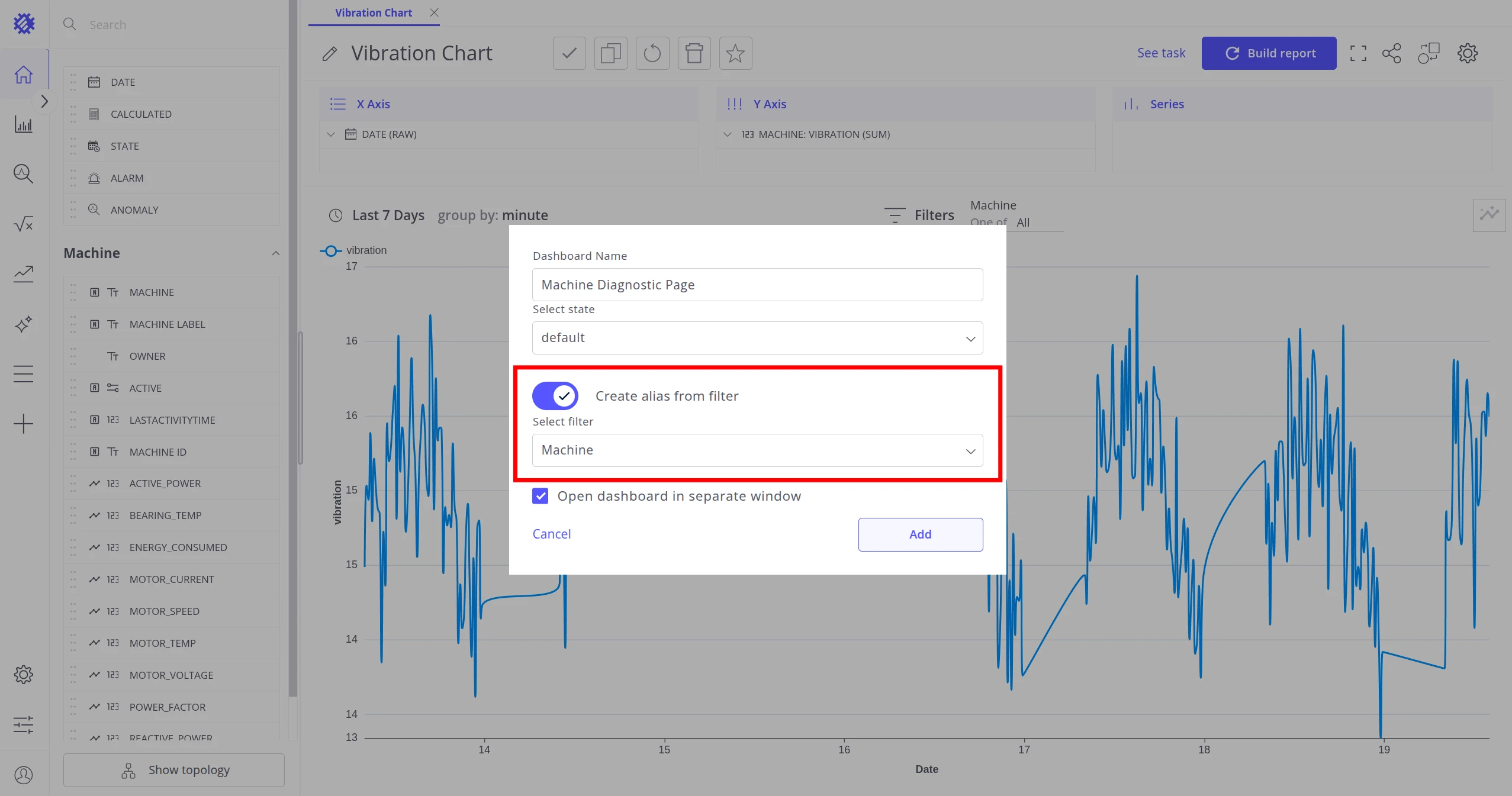Select the STATE field item
Image resolution: width=1512 pixels, height=796 pixels.
[172, 146]
